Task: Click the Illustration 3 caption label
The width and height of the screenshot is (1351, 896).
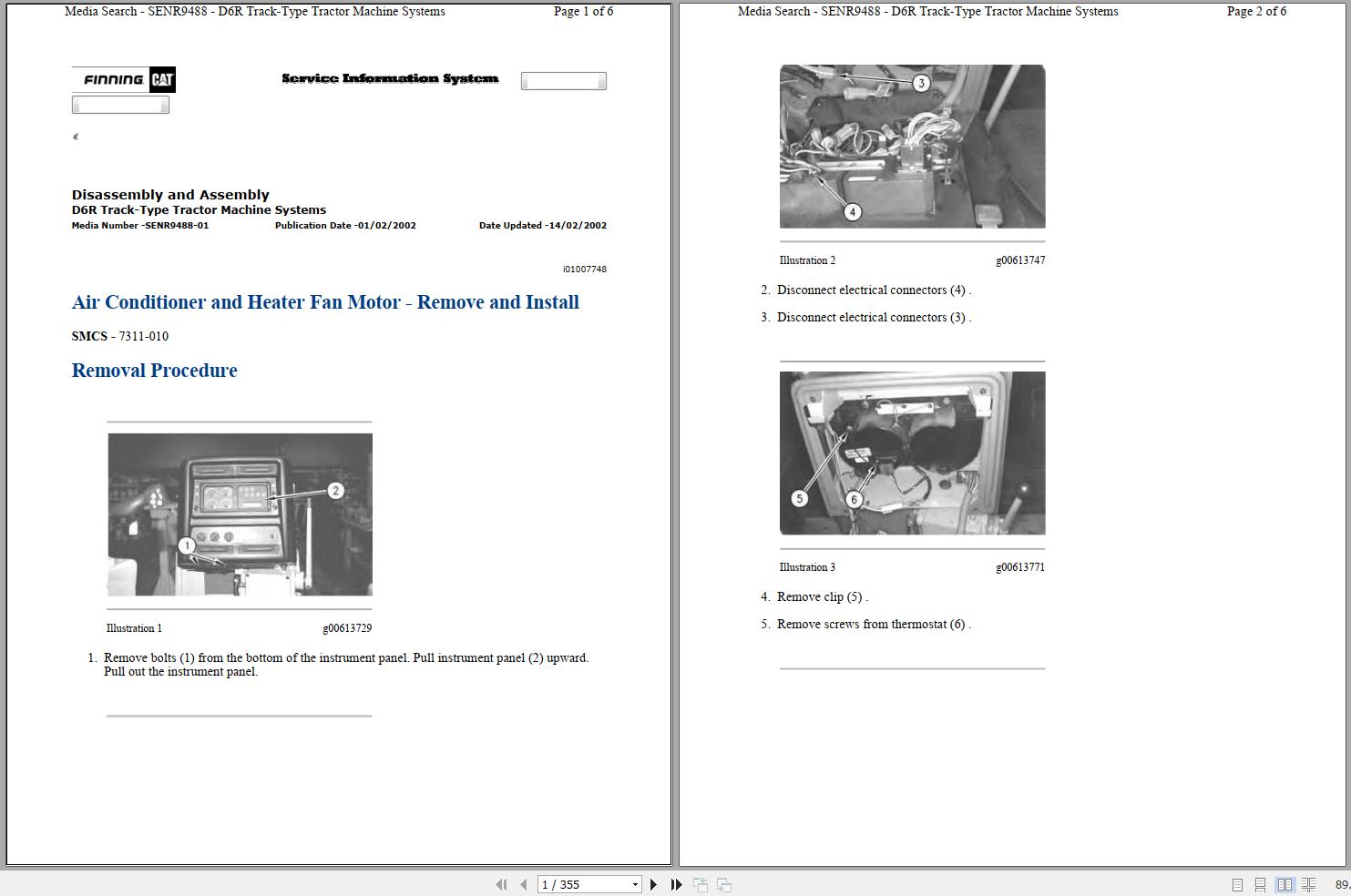Action: tap(807, 567)
